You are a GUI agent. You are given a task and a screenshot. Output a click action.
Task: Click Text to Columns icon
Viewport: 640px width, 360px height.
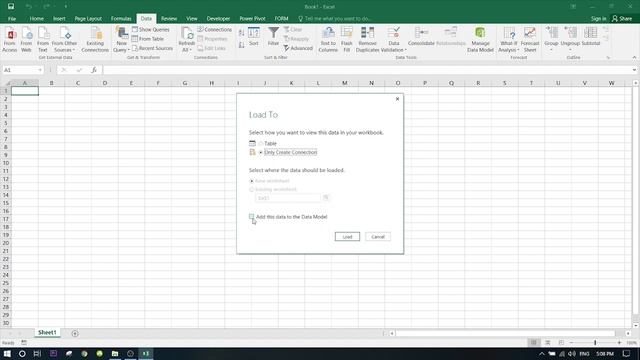pos(328,39)
